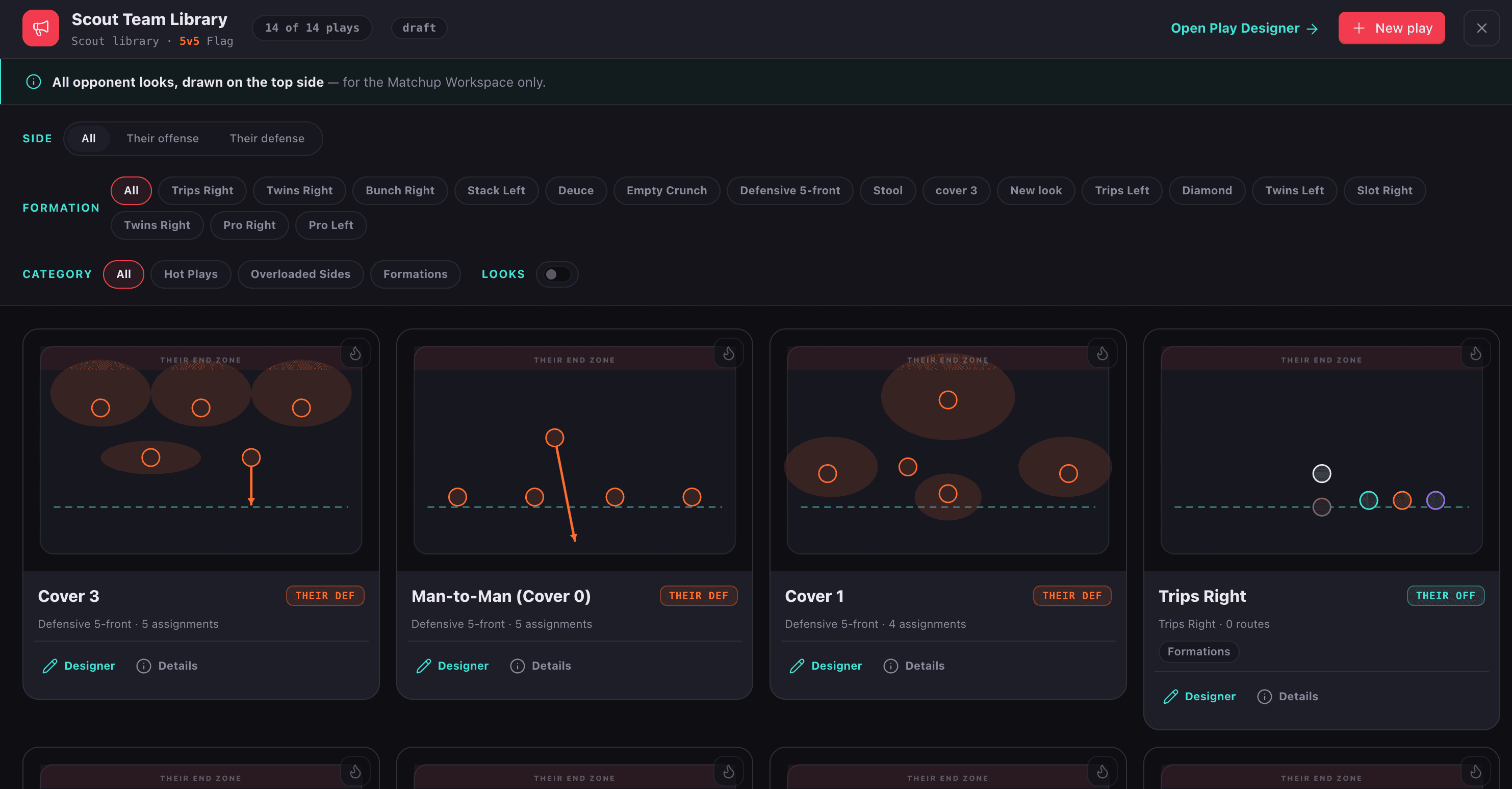Open the Cover 1 play in Designer

tap(826, 666)
